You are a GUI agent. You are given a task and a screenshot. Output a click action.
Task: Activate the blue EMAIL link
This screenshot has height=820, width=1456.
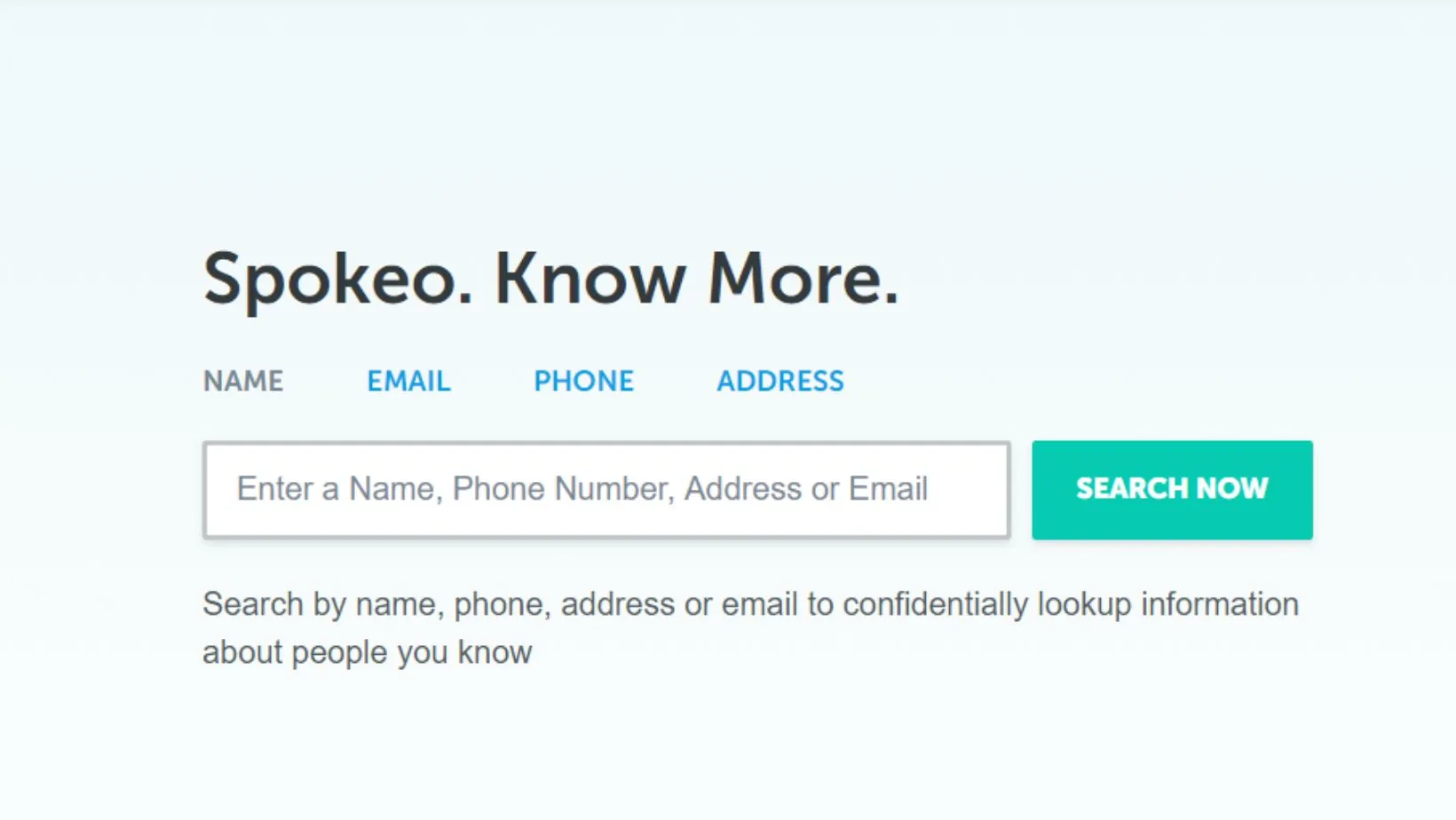(x=408, y=381)
